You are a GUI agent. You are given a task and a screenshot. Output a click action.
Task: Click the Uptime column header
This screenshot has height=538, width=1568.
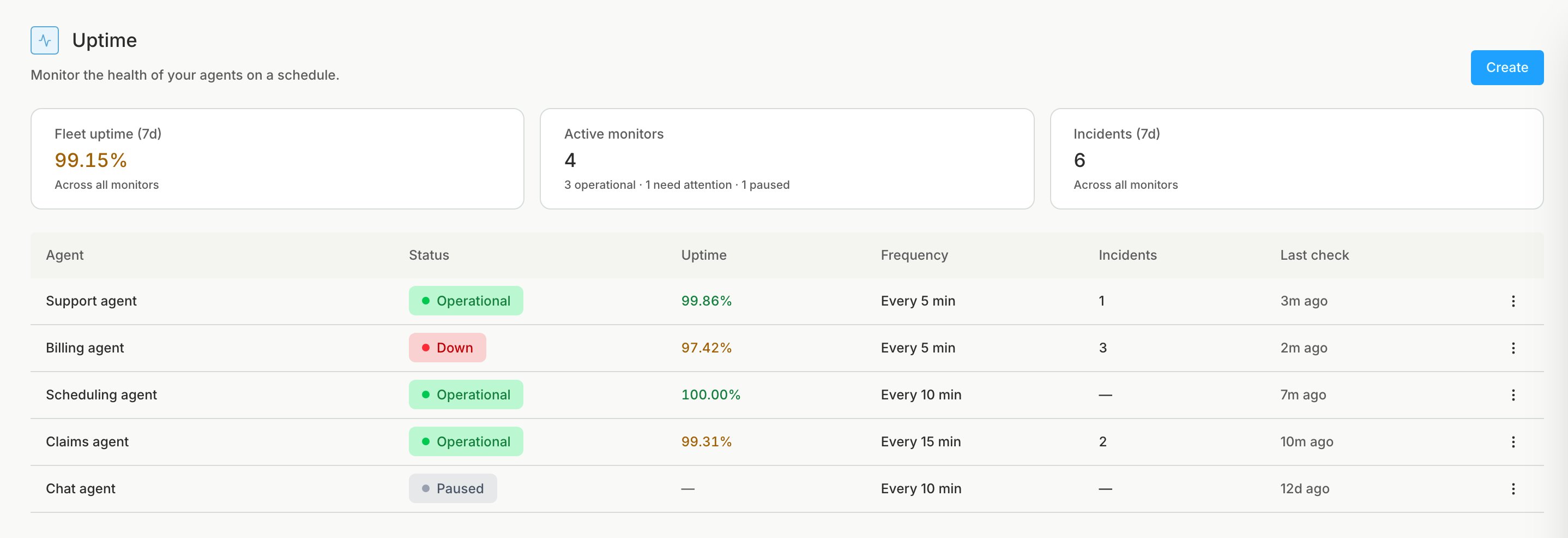point(704,255)
